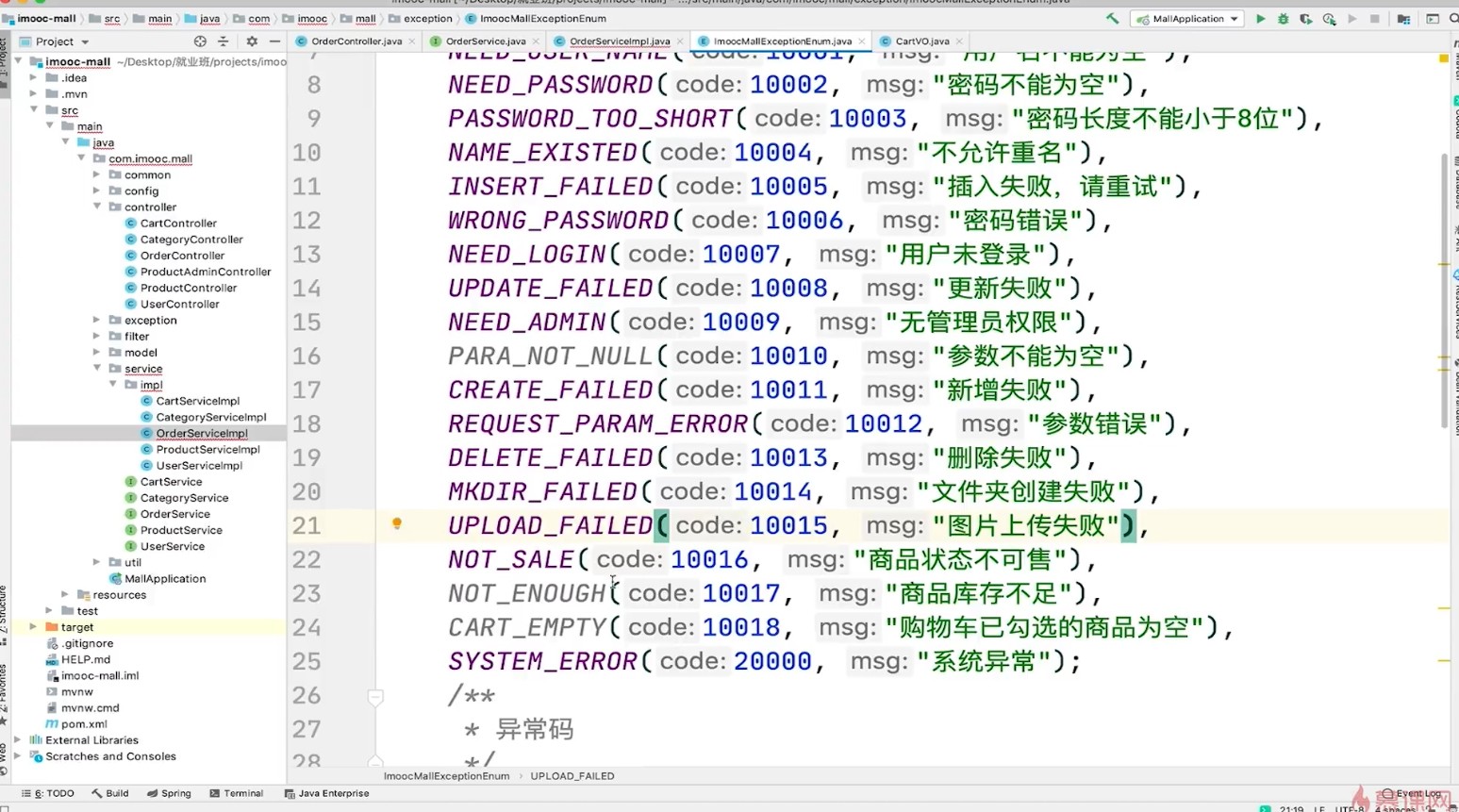Image resolution: width=1459 pixels, height=812 pixels.
Task: Expand the util package
Action: (97, 562)
